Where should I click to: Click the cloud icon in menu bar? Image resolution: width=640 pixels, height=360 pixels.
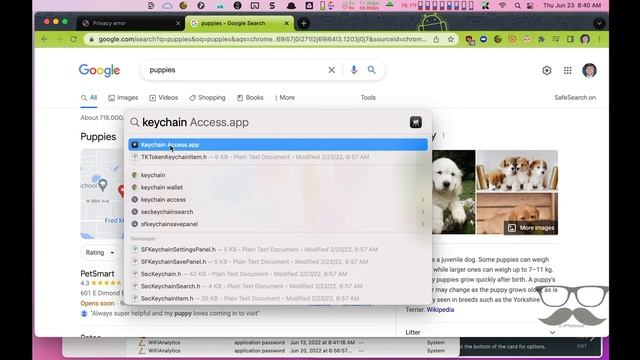(x=167, y=5)
